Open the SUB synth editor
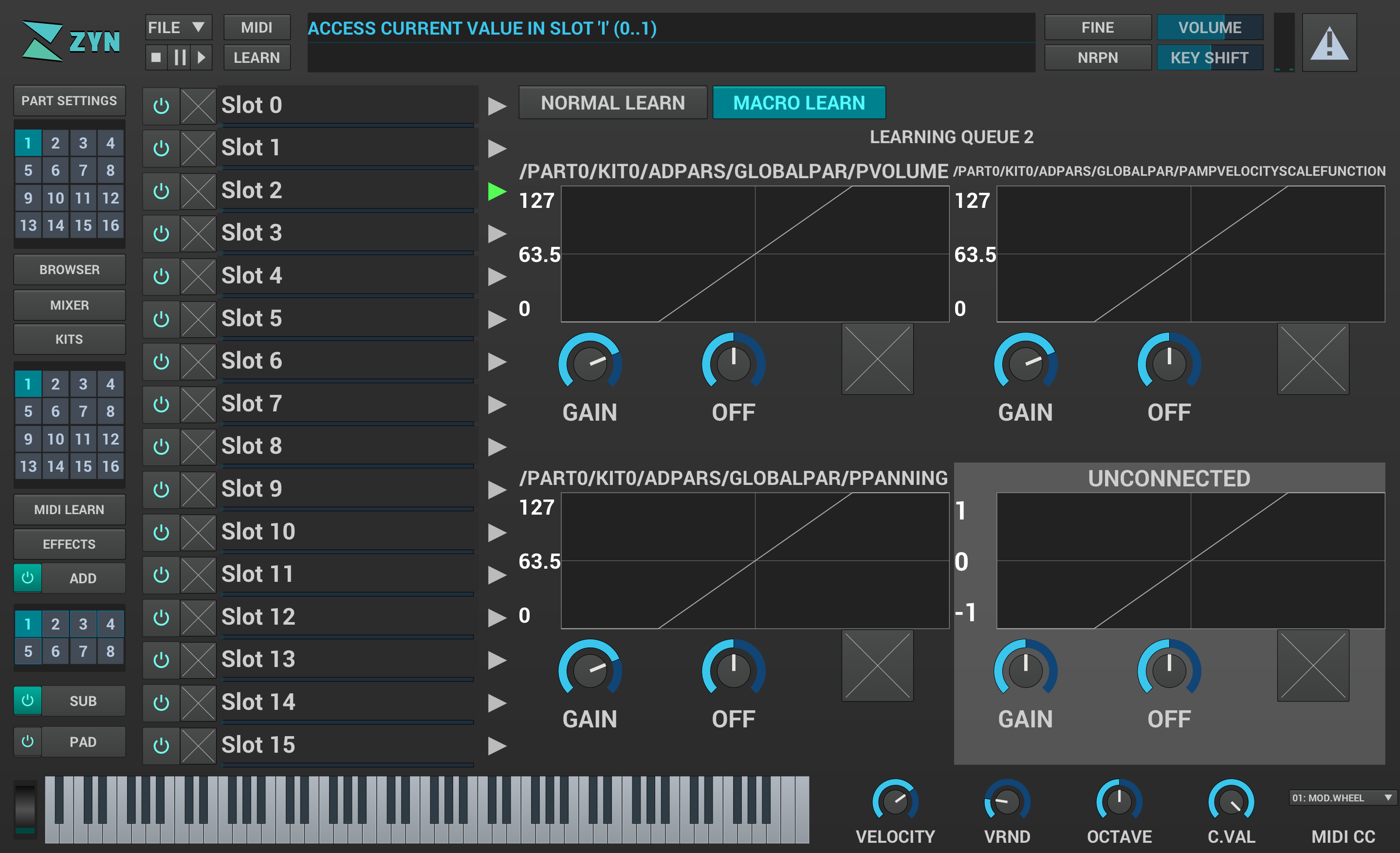This screenshot has width=1400, height=853. pyautogui.click(x=83, y=701)
